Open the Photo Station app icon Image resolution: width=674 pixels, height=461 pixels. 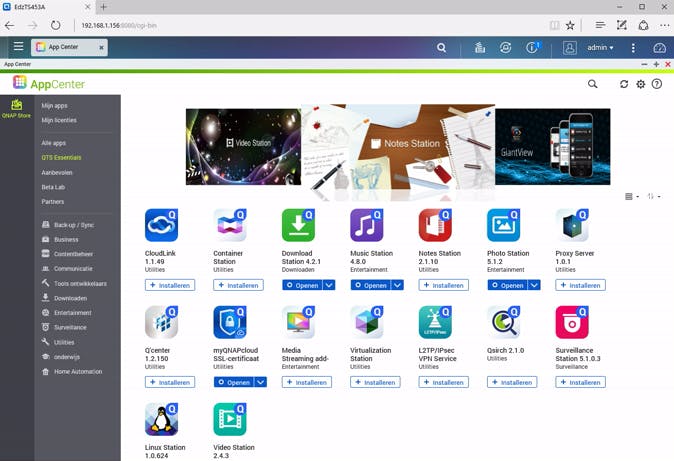tap(503, 225)
